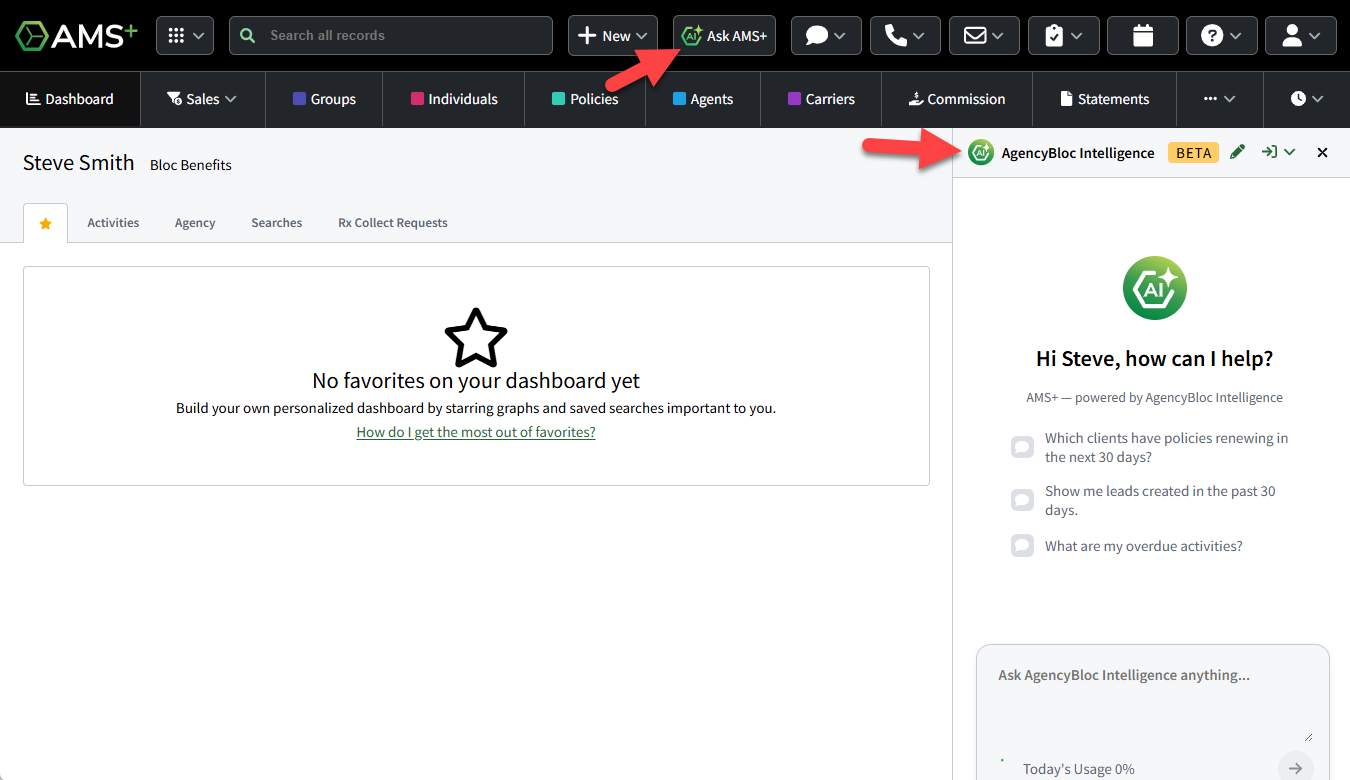
Task: Open Policies in the nav bar
Action: [585, 99]
